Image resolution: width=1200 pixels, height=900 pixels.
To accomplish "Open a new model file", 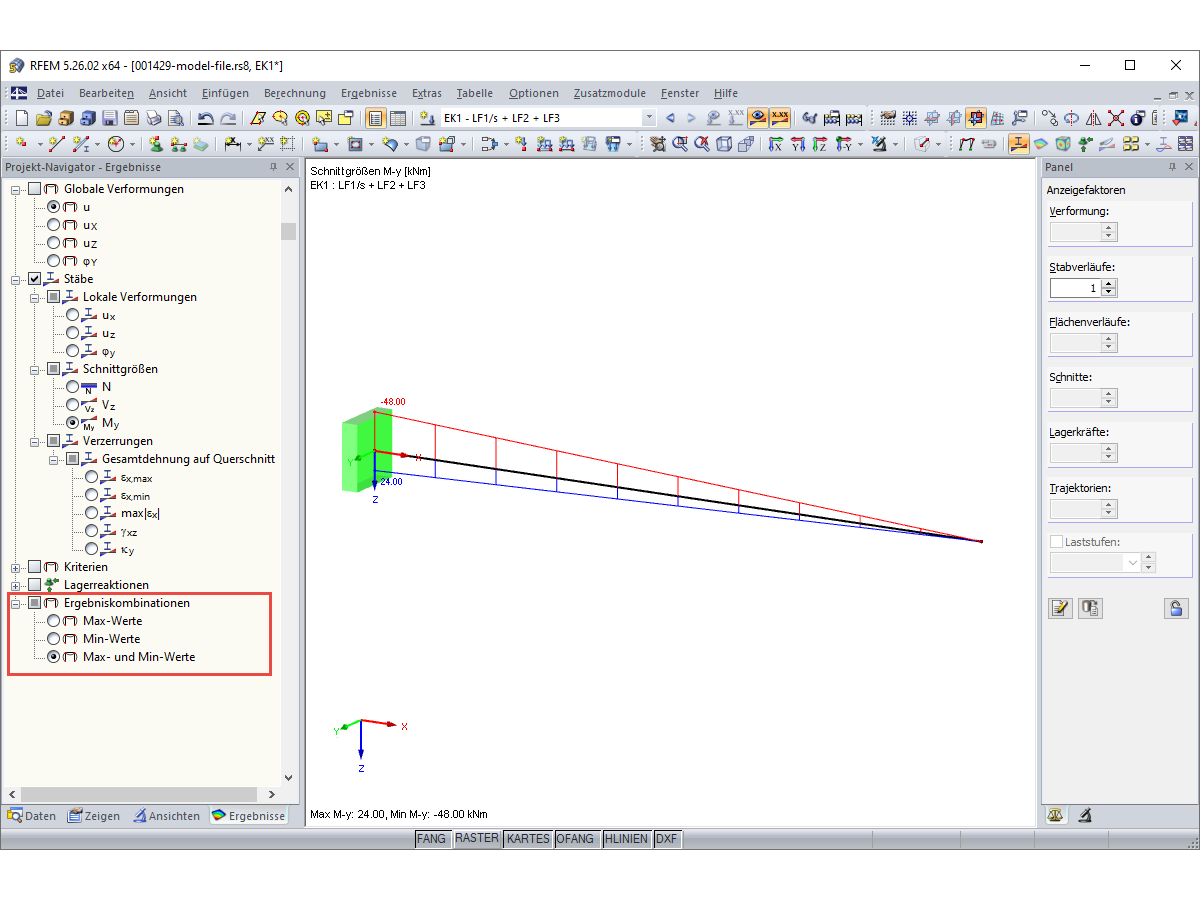I will (21, 117).
